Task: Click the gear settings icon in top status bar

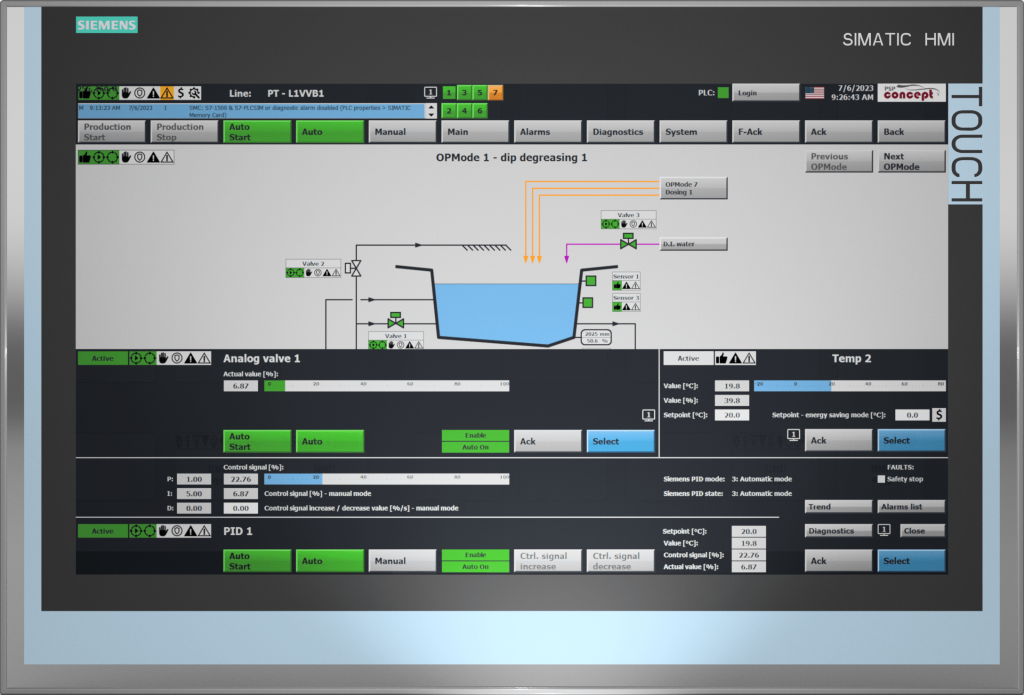Action: tap(195, 93)
